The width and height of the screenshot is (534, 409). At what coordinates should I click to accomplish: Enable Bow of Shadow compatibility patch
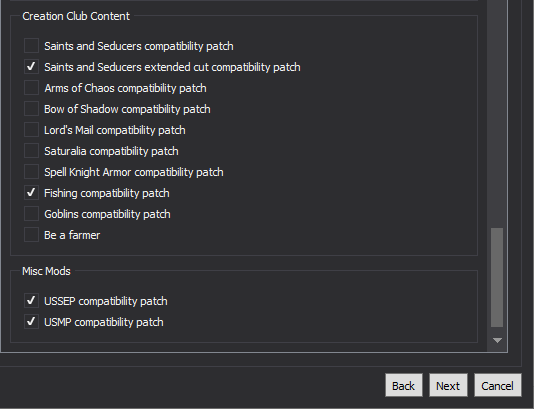pyautogui.click(x=31, y=109)
